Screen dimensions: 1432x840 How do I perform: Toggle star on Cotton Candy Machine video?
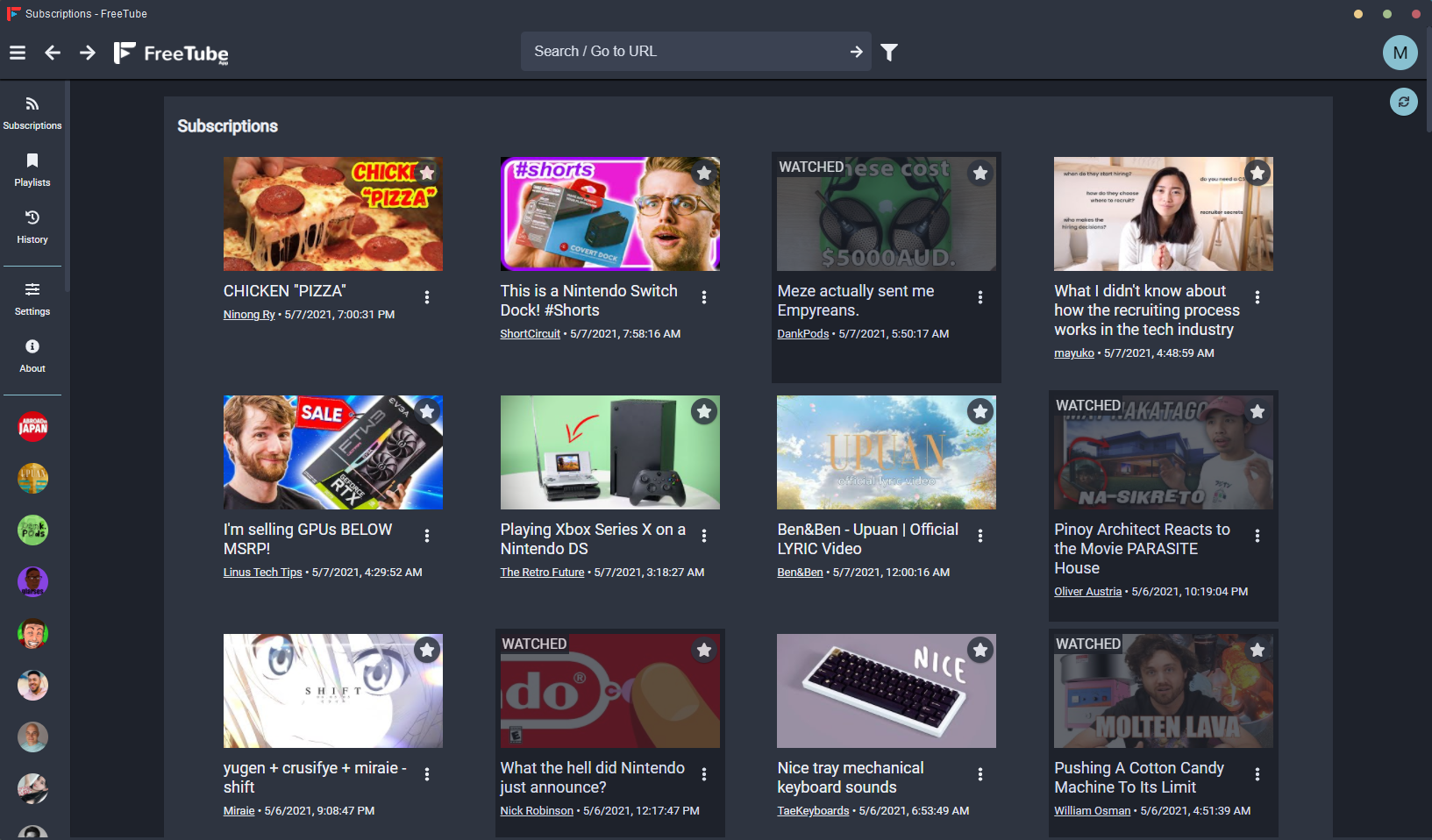point(1257,650)
